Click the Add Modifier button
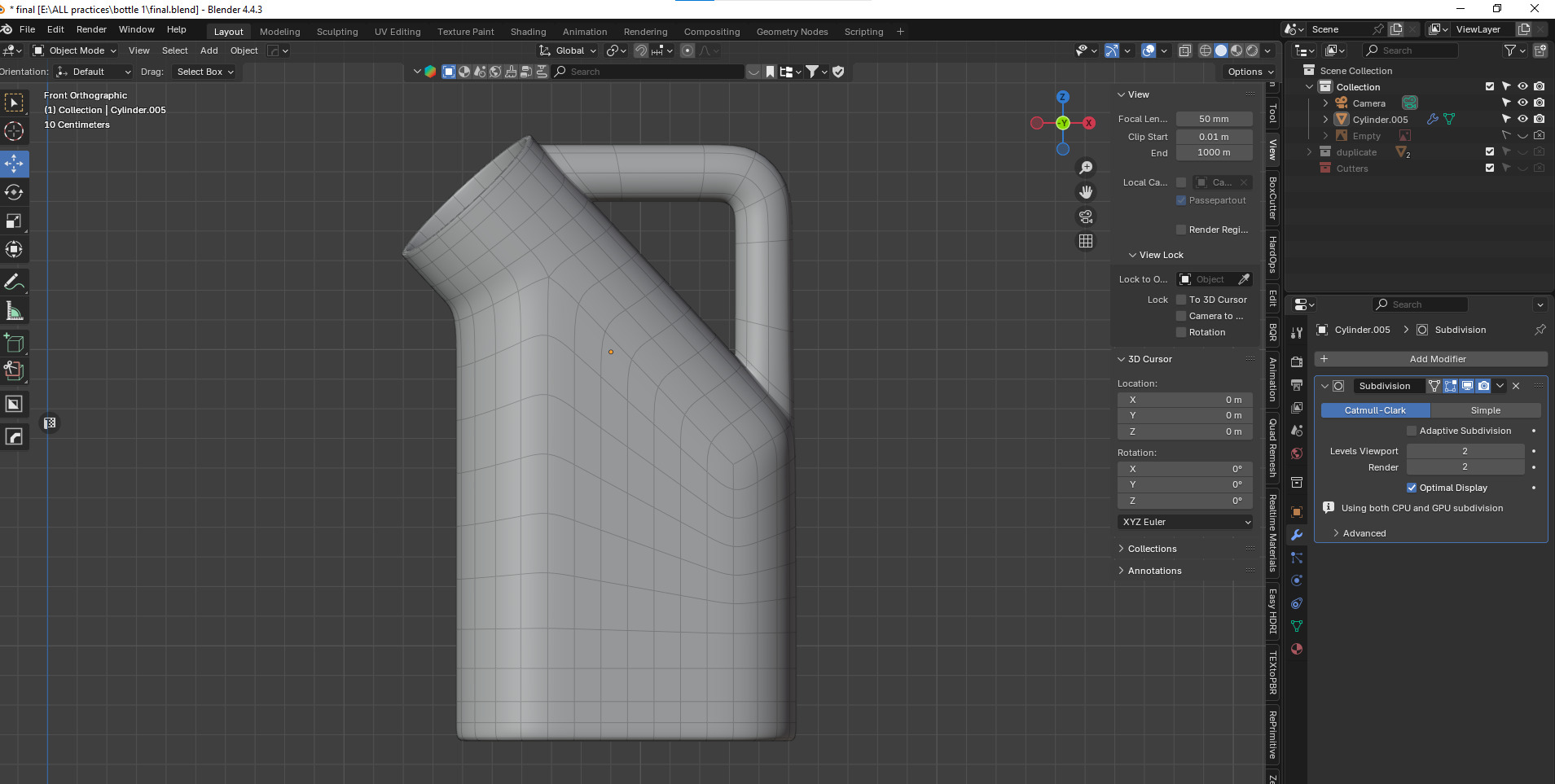 tap(1431, 359)
